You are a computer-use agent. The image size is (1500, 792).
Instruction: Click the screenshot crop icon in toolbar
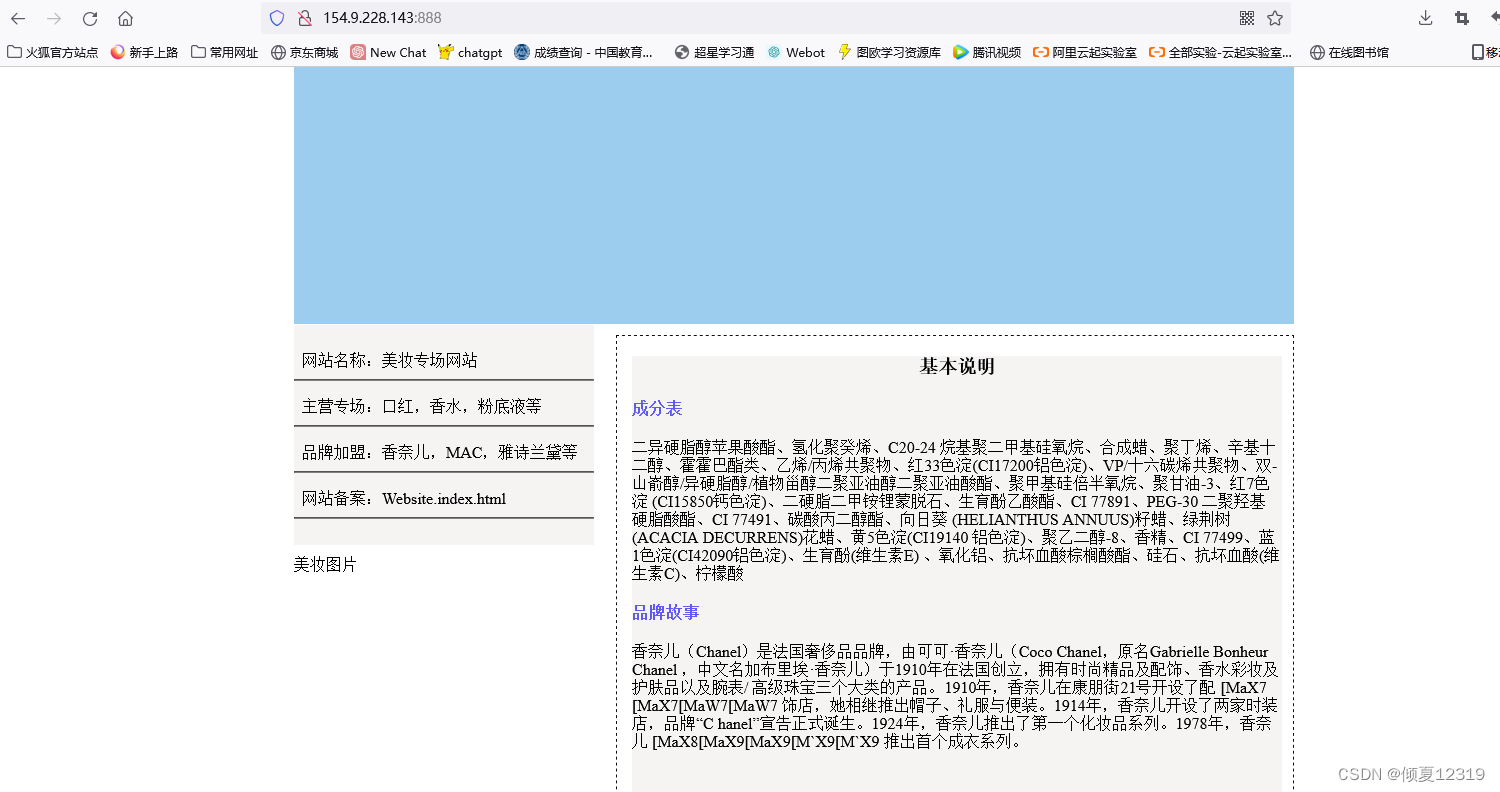tap(1462, 18)
